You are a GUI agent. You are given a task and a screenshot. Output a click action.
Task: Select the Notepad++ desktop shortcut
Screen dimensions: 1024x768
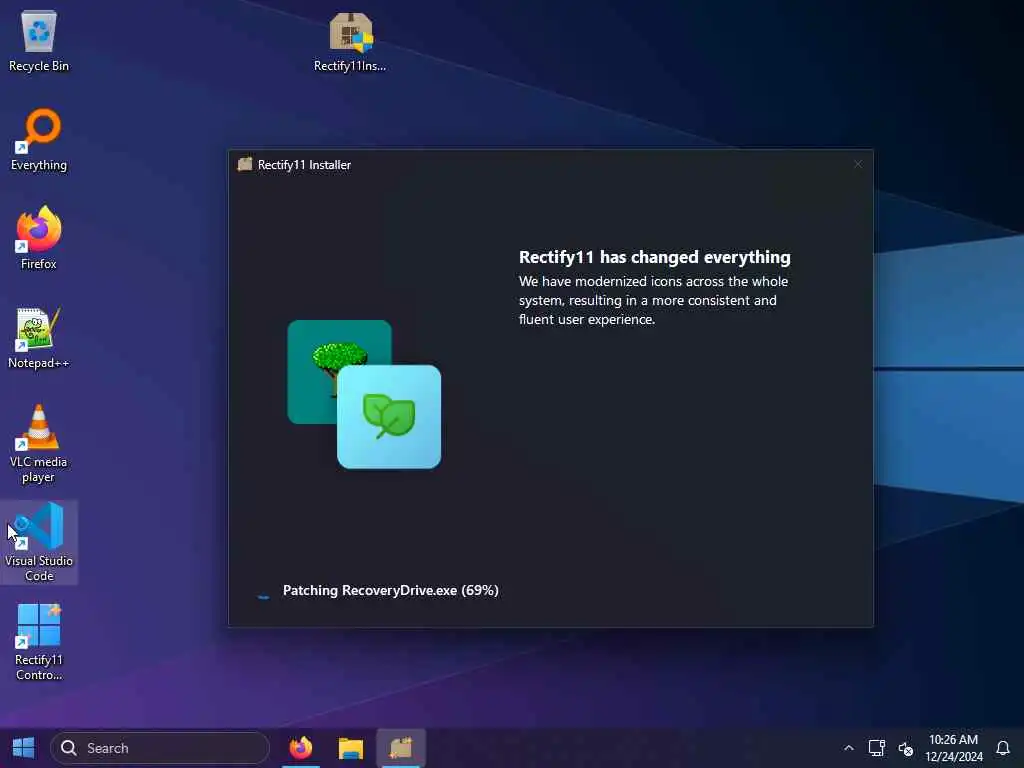click(x=39, y=338)
